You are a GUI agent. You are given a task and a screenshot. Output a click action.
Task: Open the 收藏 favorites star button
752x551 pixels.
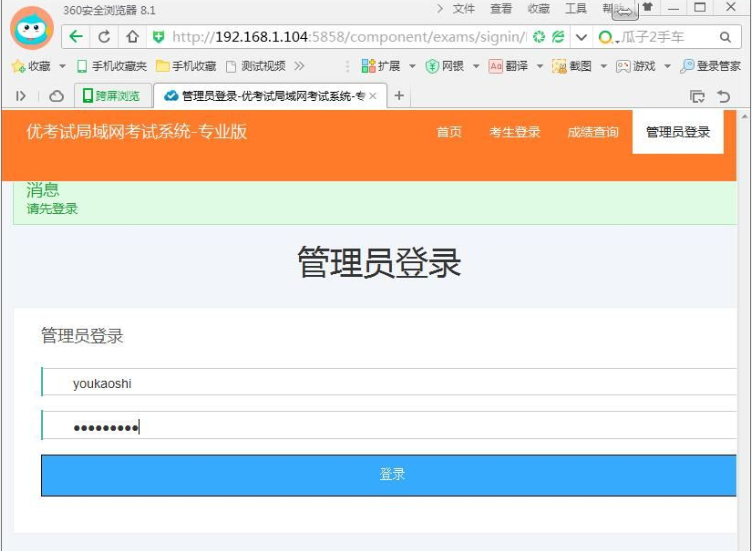pyautogui.click(x=32, y=66)
